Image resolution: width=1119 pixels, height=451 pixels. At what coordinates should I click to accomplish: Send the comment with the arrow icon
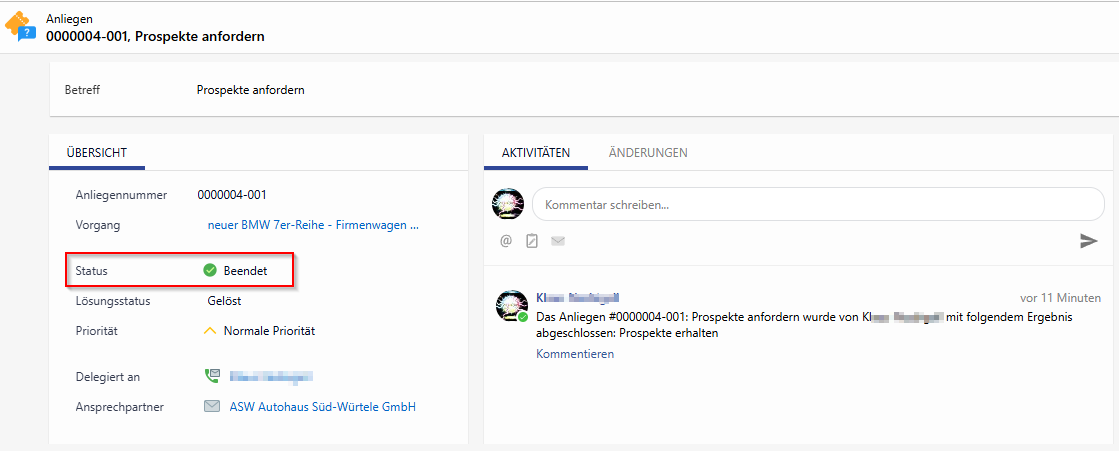[1088, 241]
